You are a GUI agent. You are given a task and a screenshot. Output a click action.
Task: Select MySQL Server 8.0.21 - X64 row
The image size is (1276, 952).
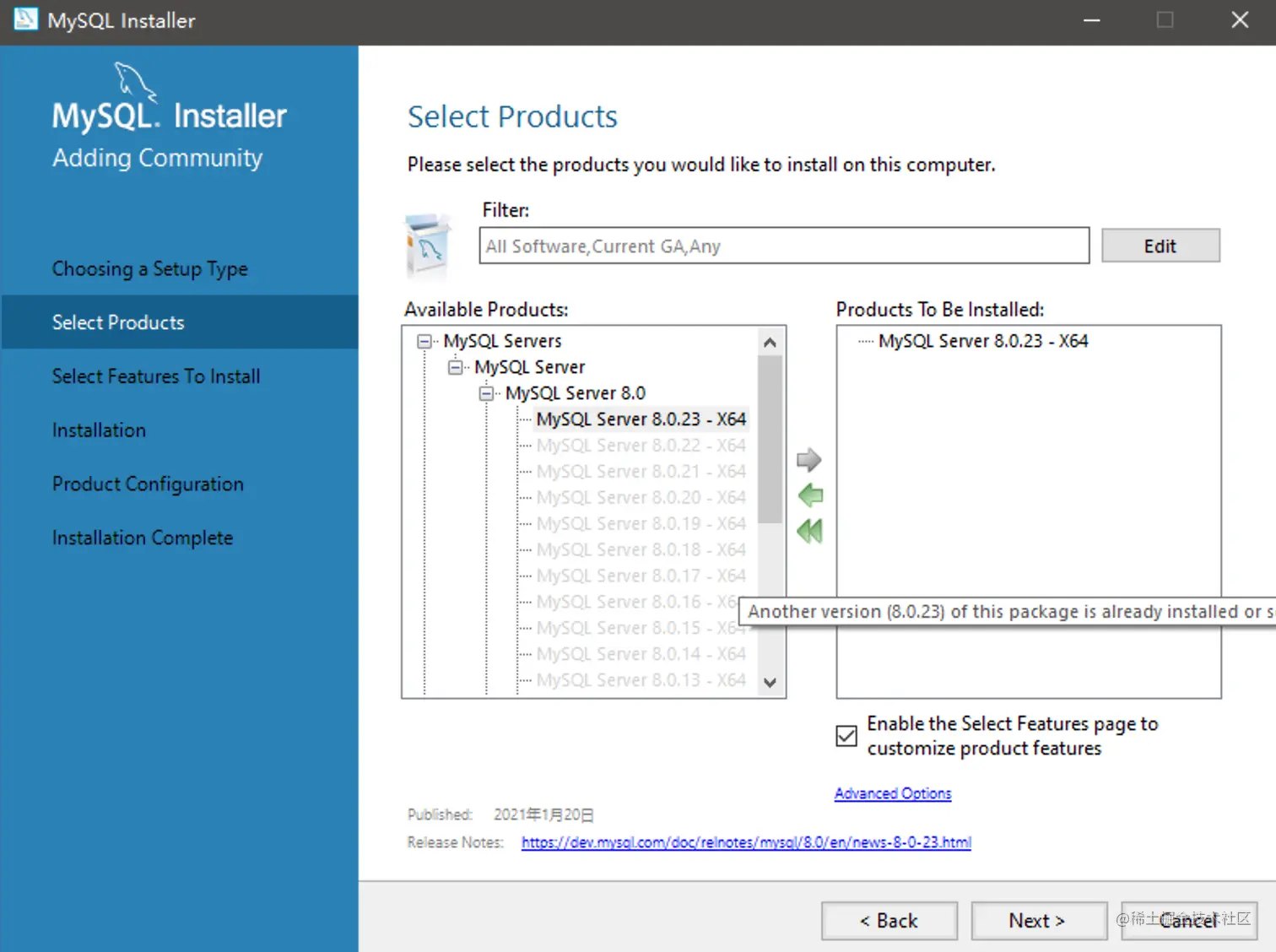point(641,472)
